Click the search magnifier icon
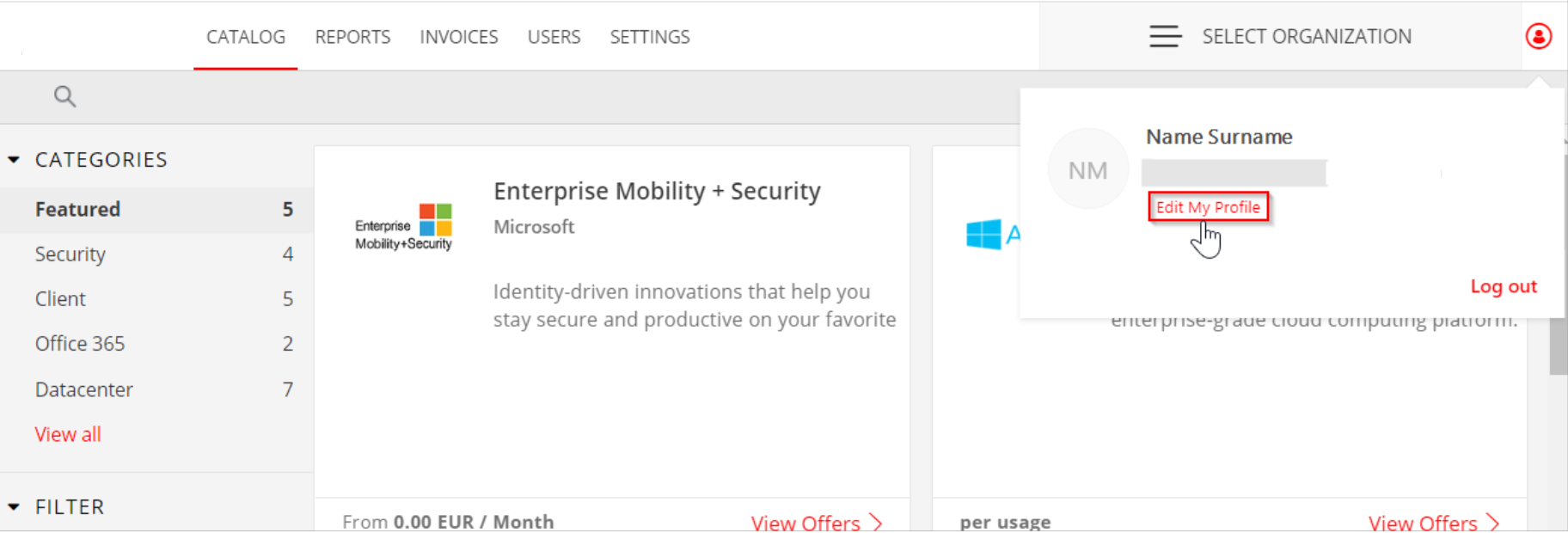The width and height of the screenshot is (1568, 533). [64, 96]
